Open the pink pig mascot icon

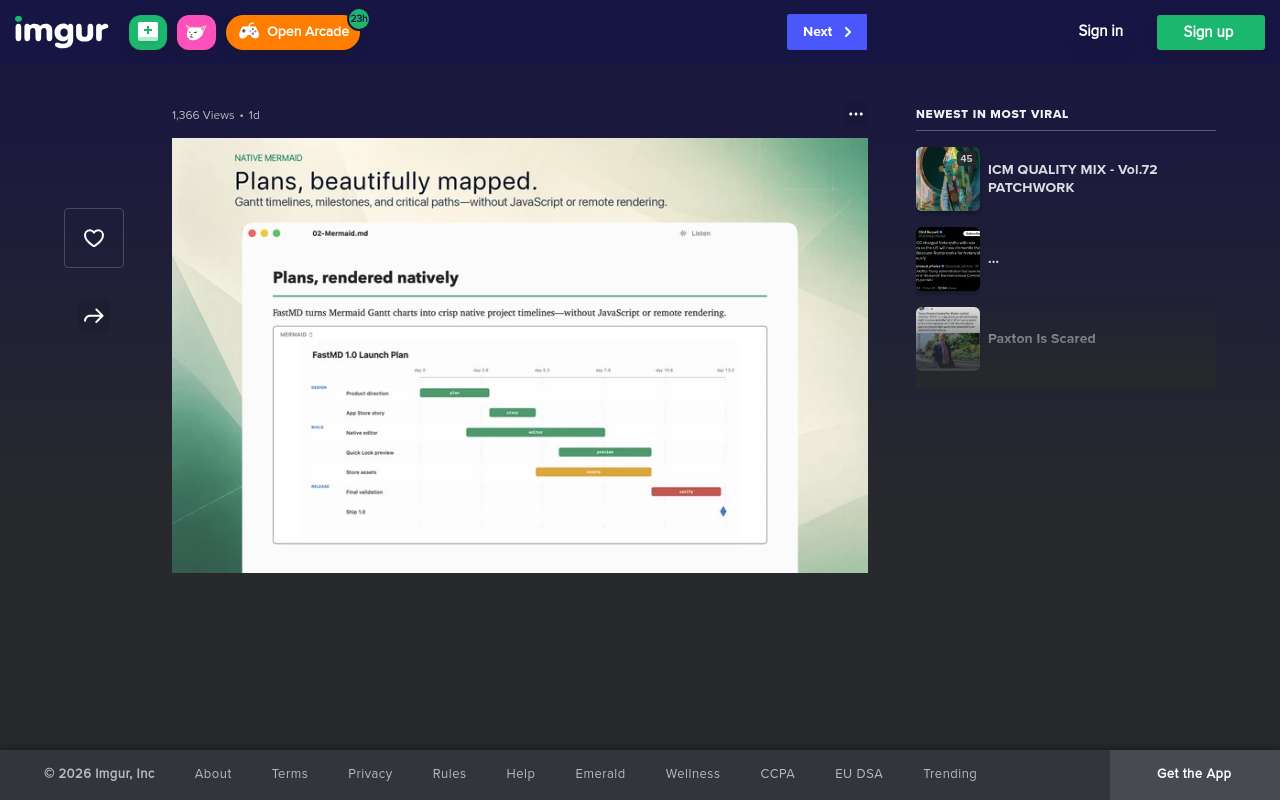click(196, 32)
